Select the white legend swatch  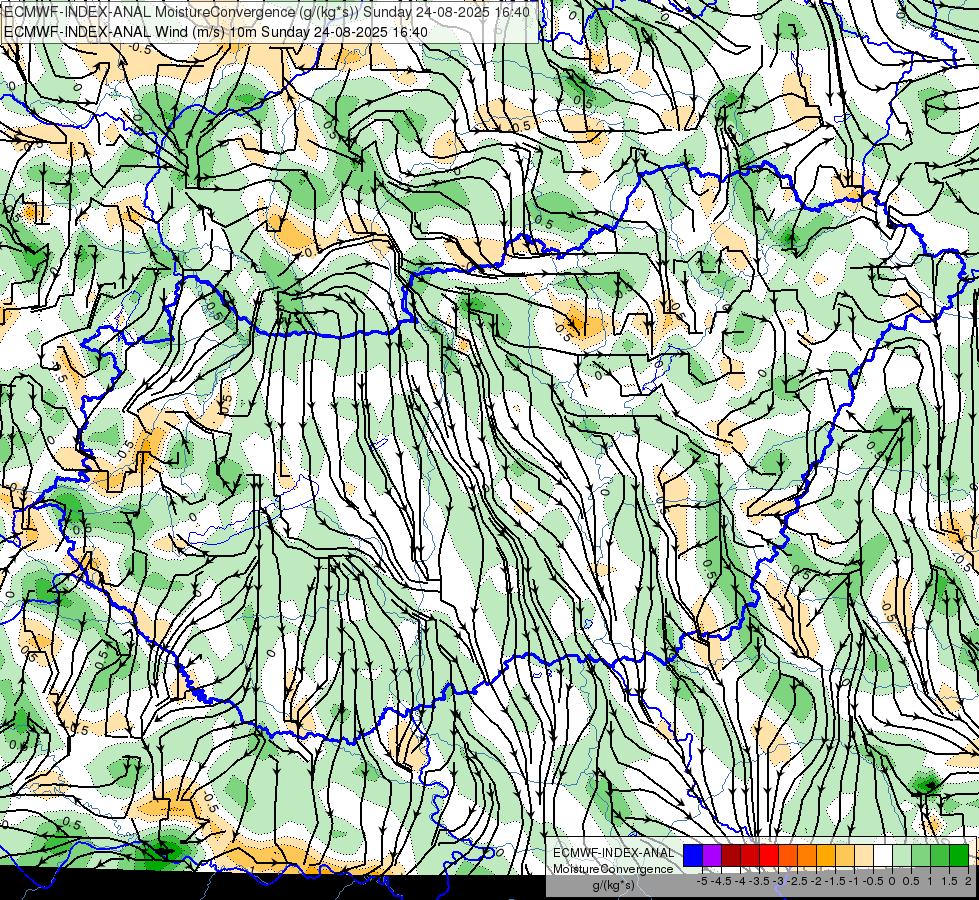[883, 855]
